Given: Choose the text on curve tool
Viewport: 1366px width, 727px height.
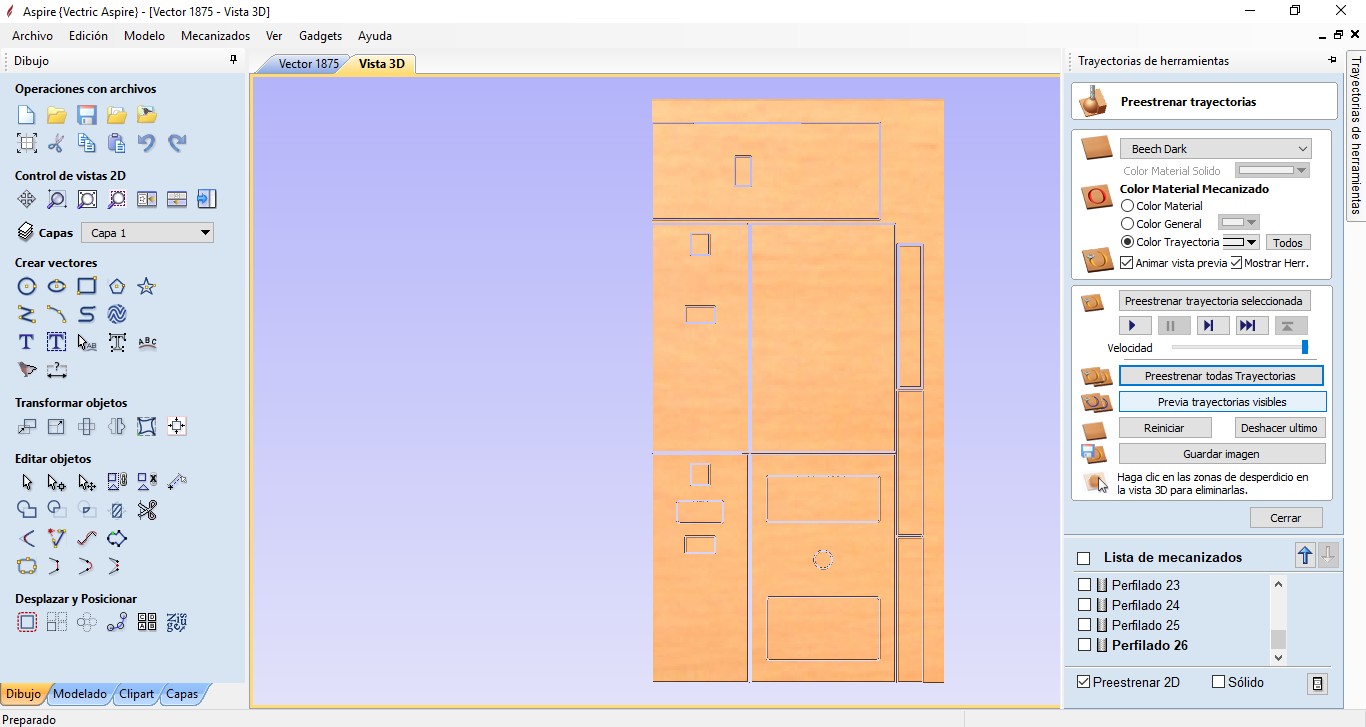Looking at the screenshot, I should [147, 342].
